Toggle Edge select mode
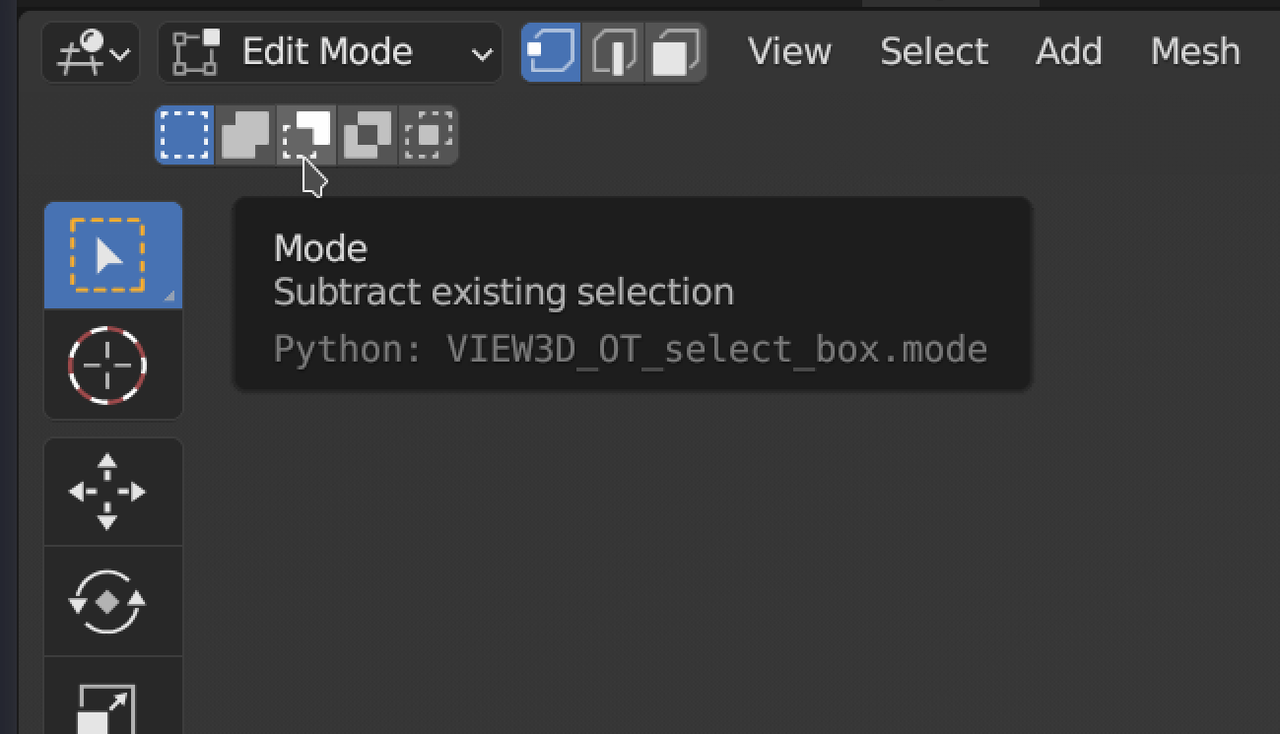 [613, 51]
